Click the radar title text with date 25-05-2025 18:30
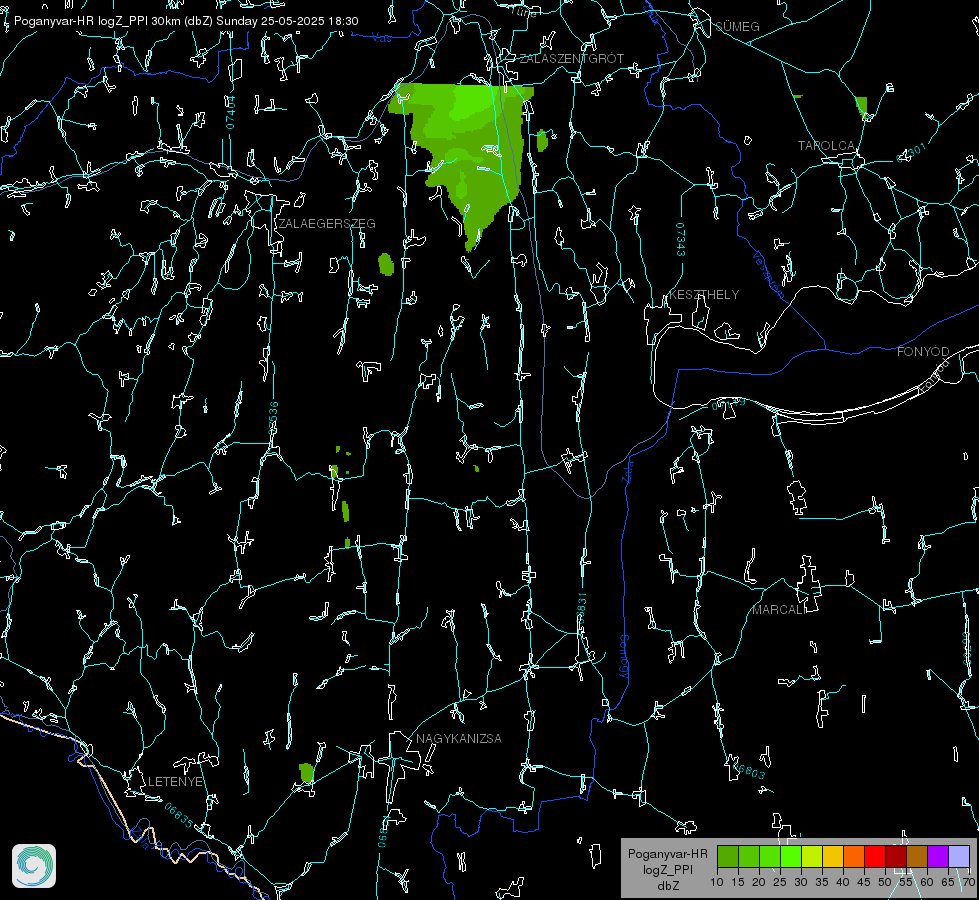The width and height of the screenshot is (979, 900). pos(186,21)
